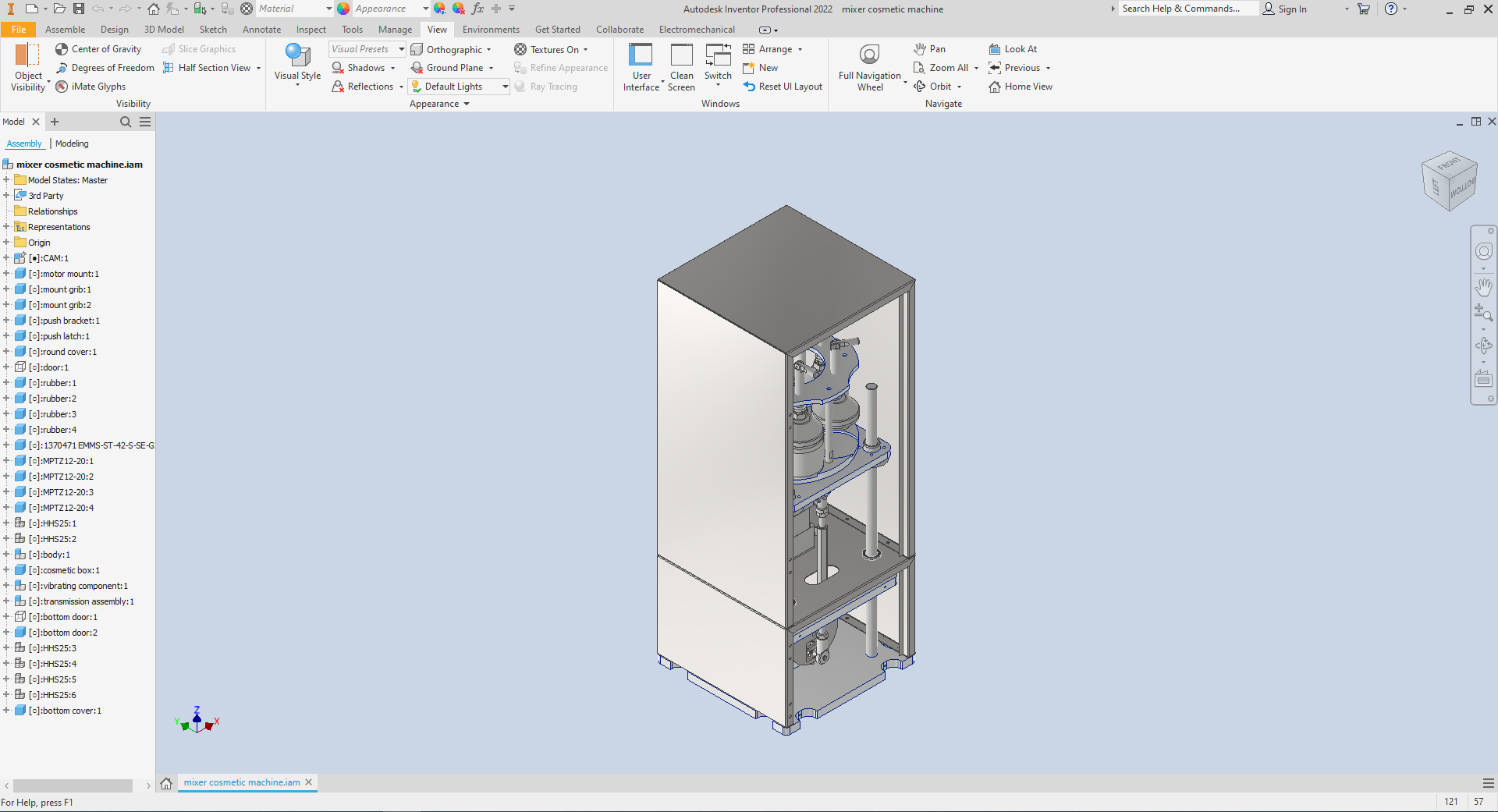Click Look At tool

(1013, 49)
